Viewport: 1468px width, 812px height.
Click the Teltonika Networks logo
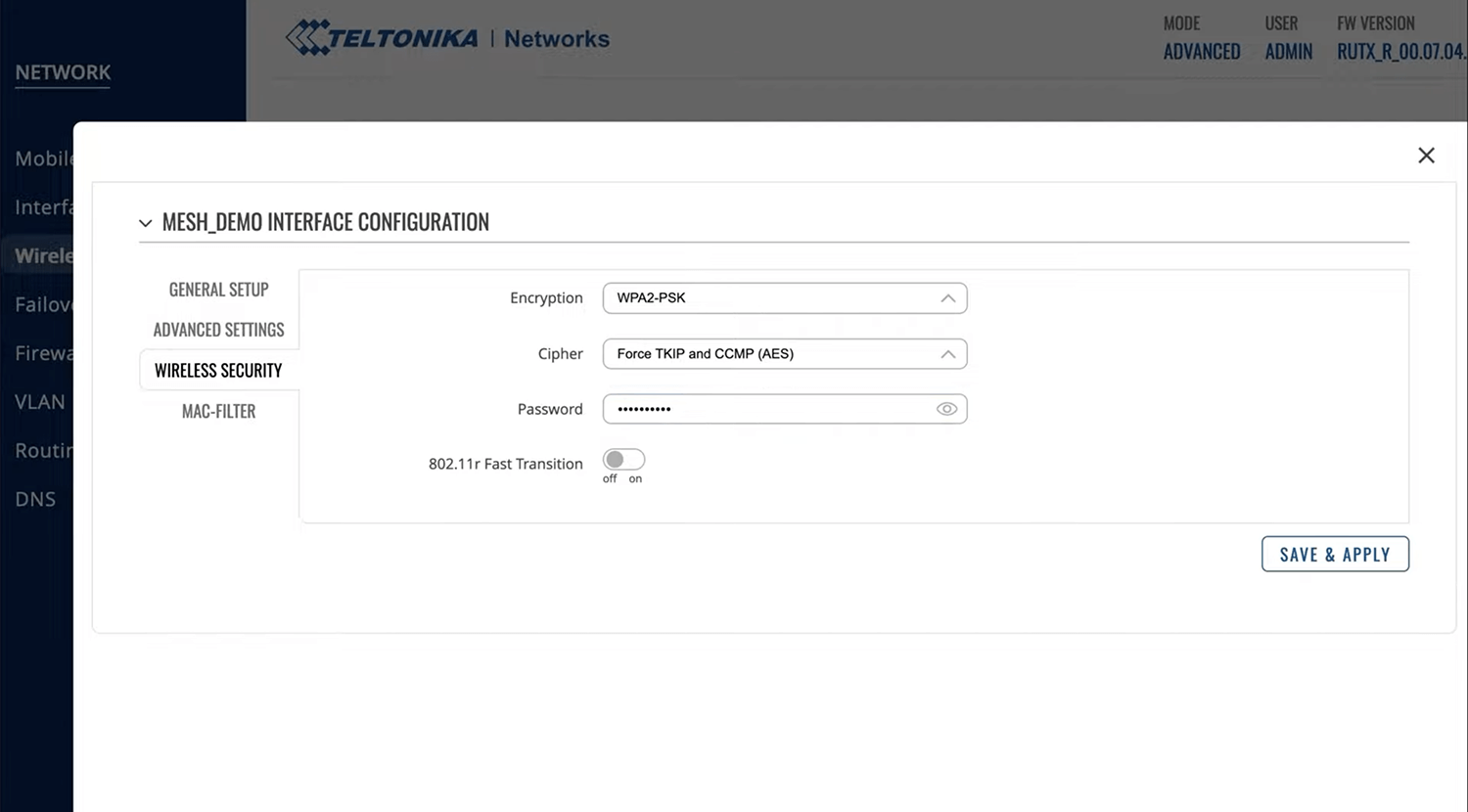pos(447,38)
